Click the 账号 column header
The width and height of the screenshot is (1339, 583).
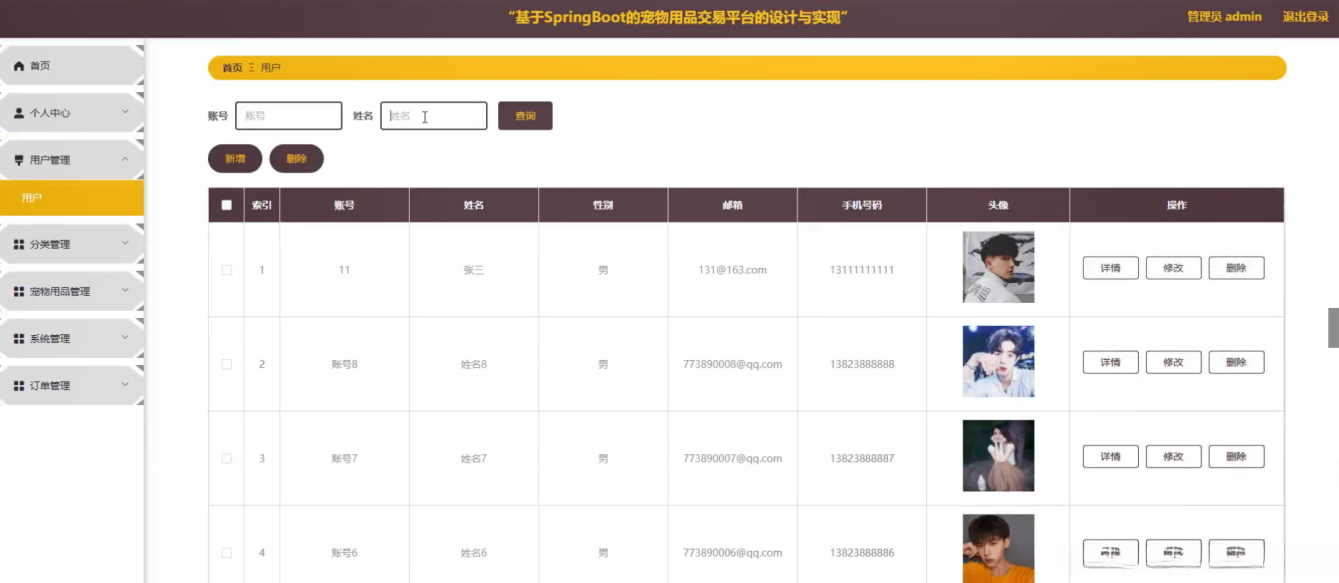pyautogui.click(x=344, y=205)
